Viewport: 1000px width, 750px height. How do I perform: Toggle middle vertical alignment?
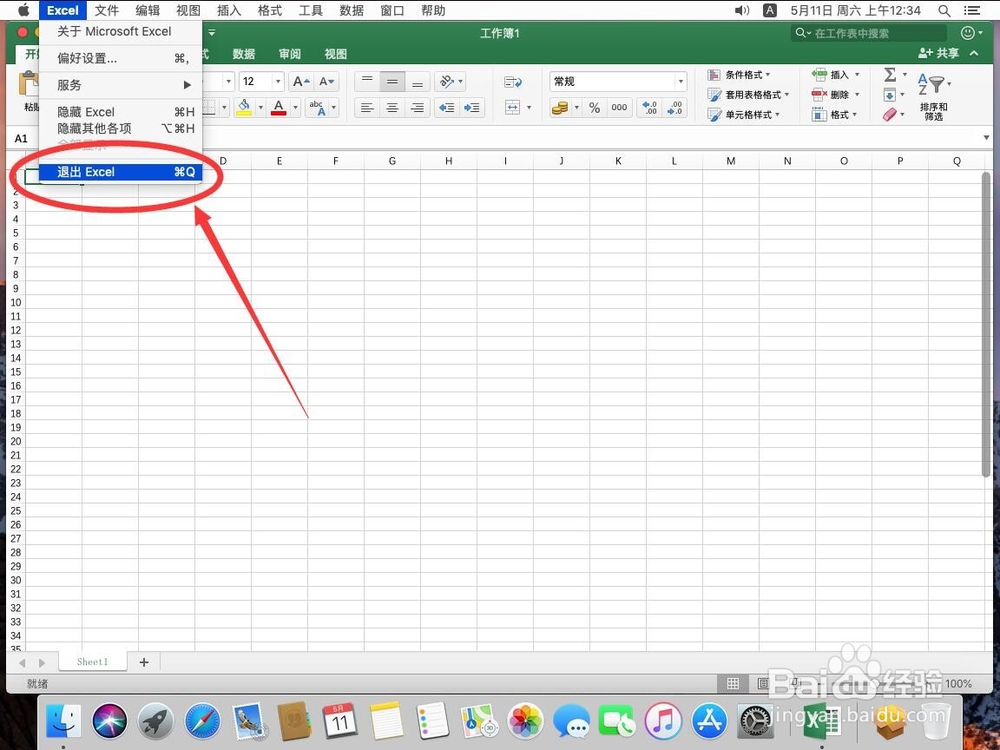pos(392,82)
